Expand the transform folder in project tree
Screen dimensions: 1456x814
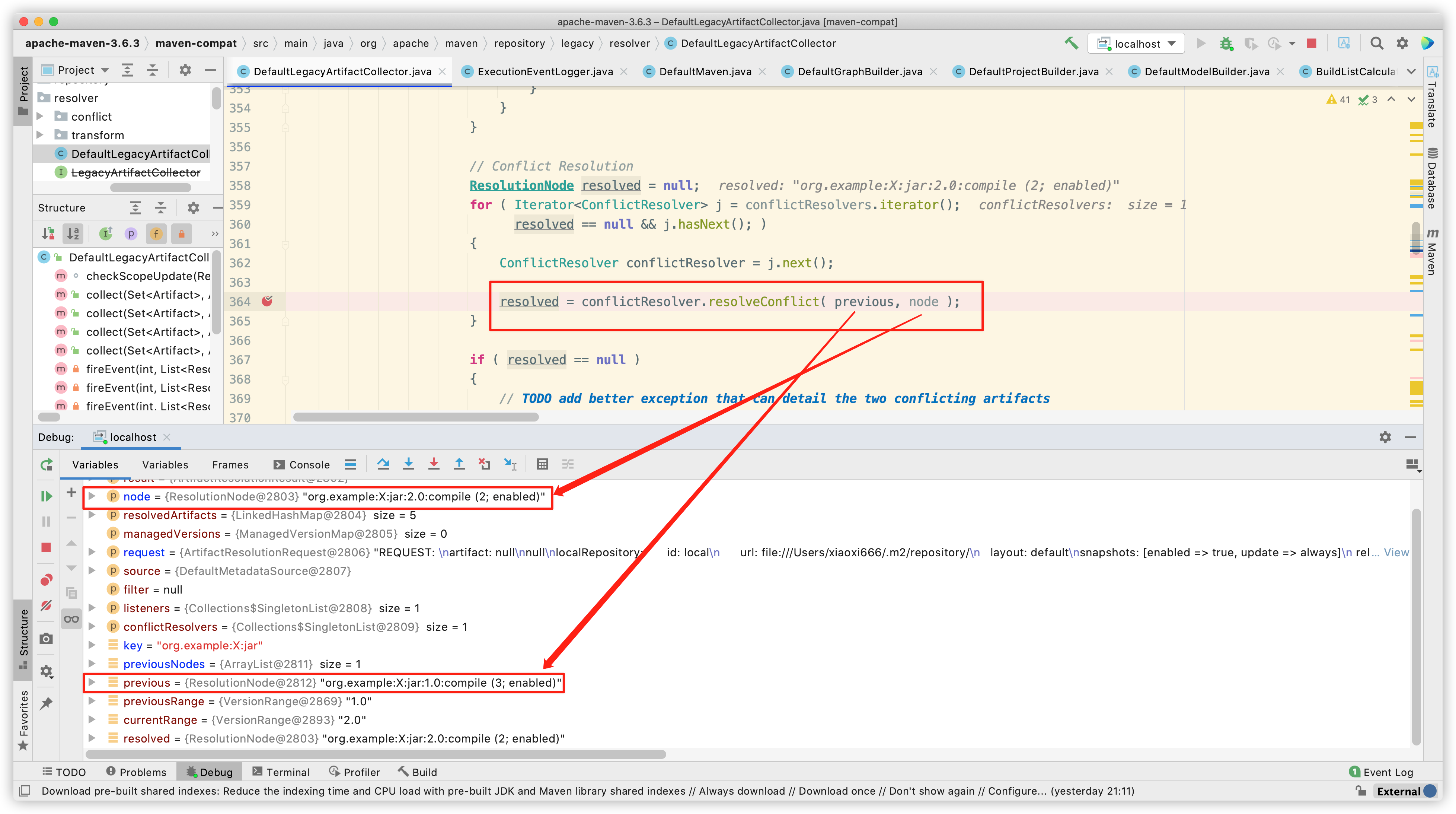40,135
